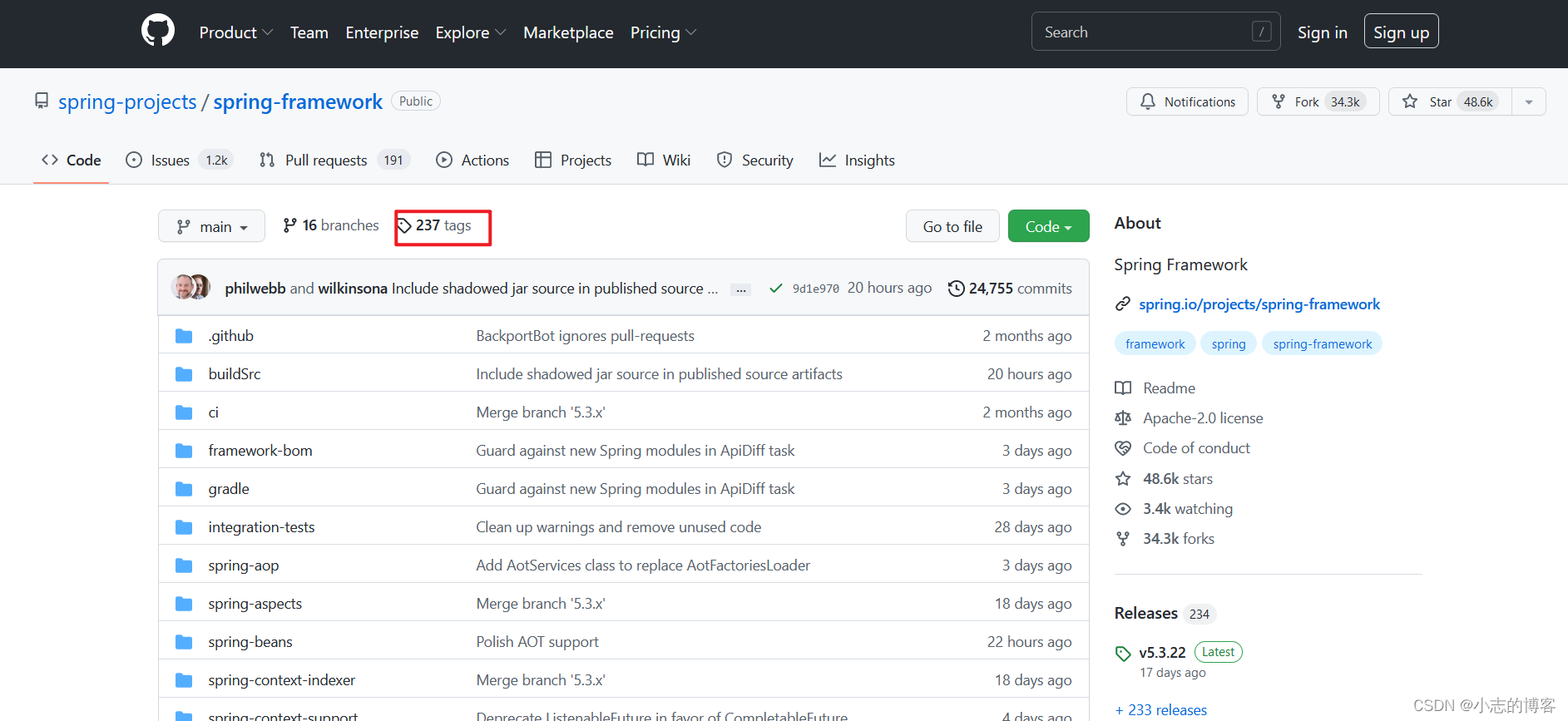Open the green Code dropdown button
Screen dimensions: 1568x721
pos(1048,226)
